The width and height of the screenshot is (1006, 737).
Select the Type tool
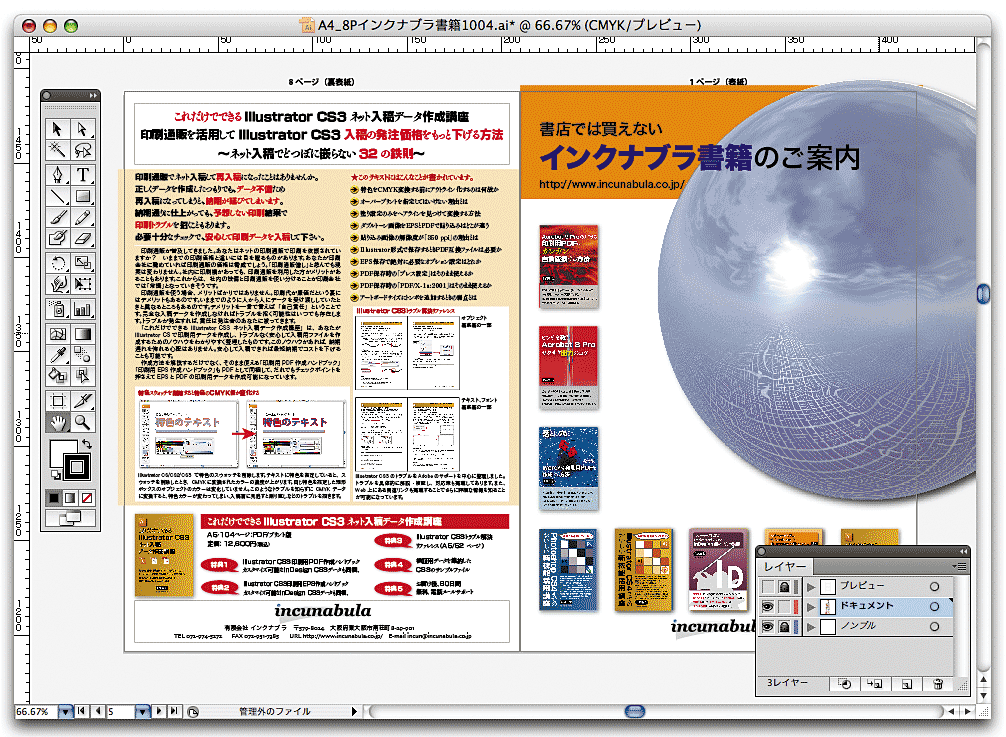pyautogui.click(x=83, y=174)
